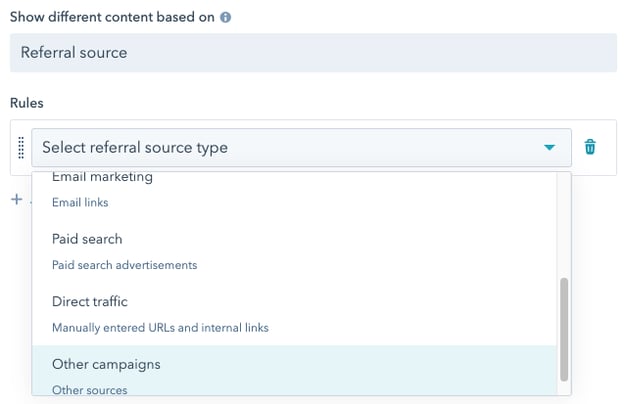
Task: Click the plus icon below the rule
Action: pos(16,199)
